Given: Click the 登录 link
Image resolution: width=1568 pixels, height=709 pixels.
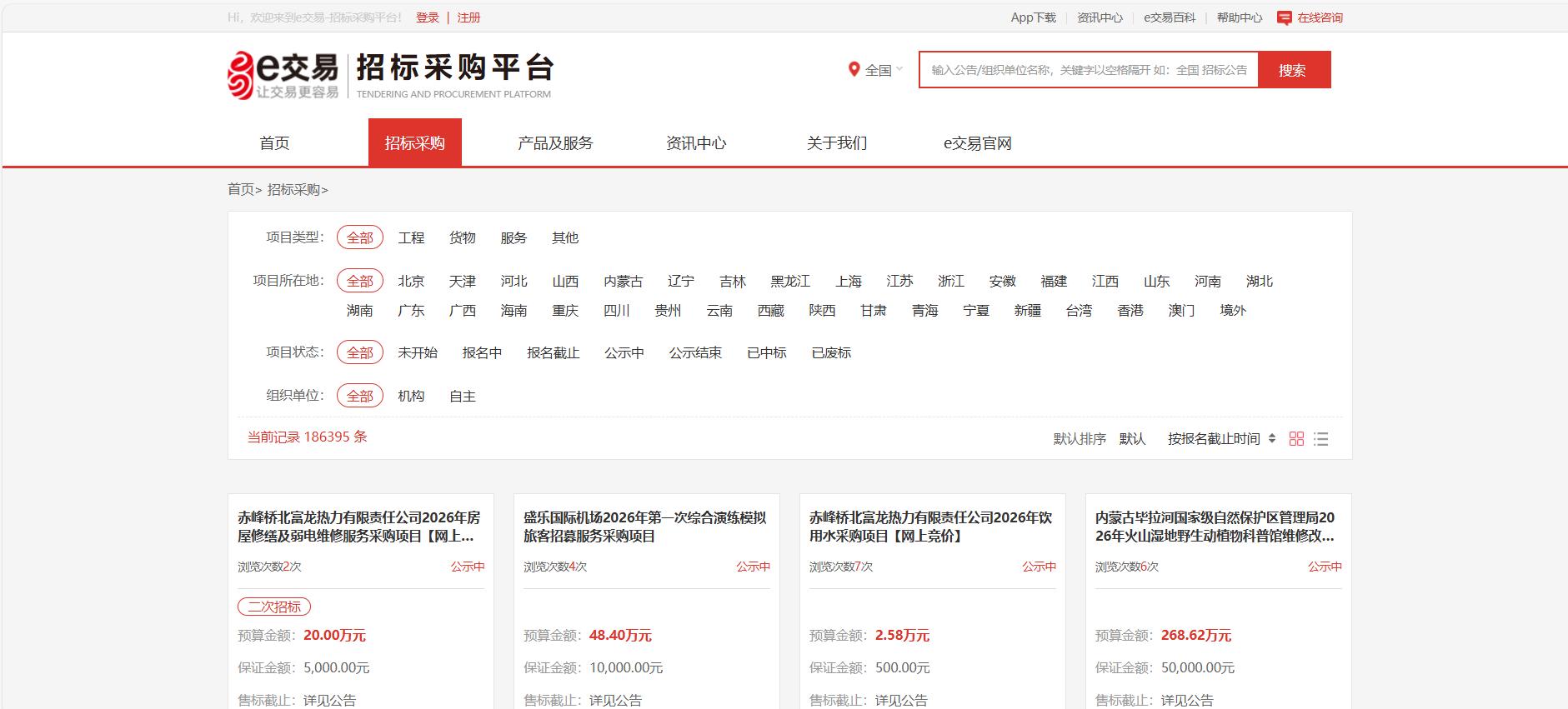Looking at the screenshot, I should click(x=427, y=17).
